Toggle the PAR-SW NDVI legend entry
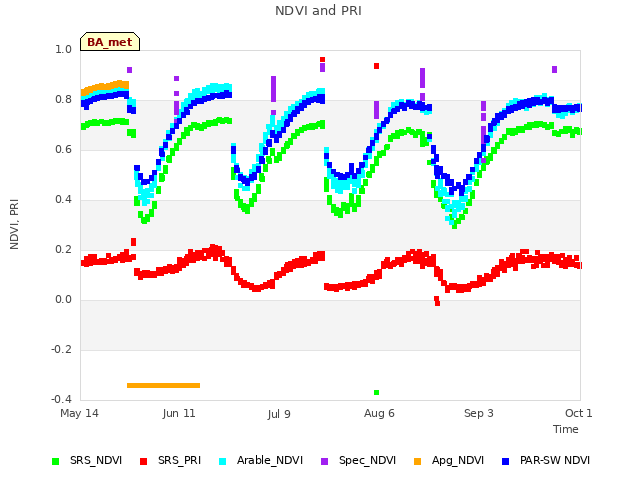640x480 pixels. (546, 461)
